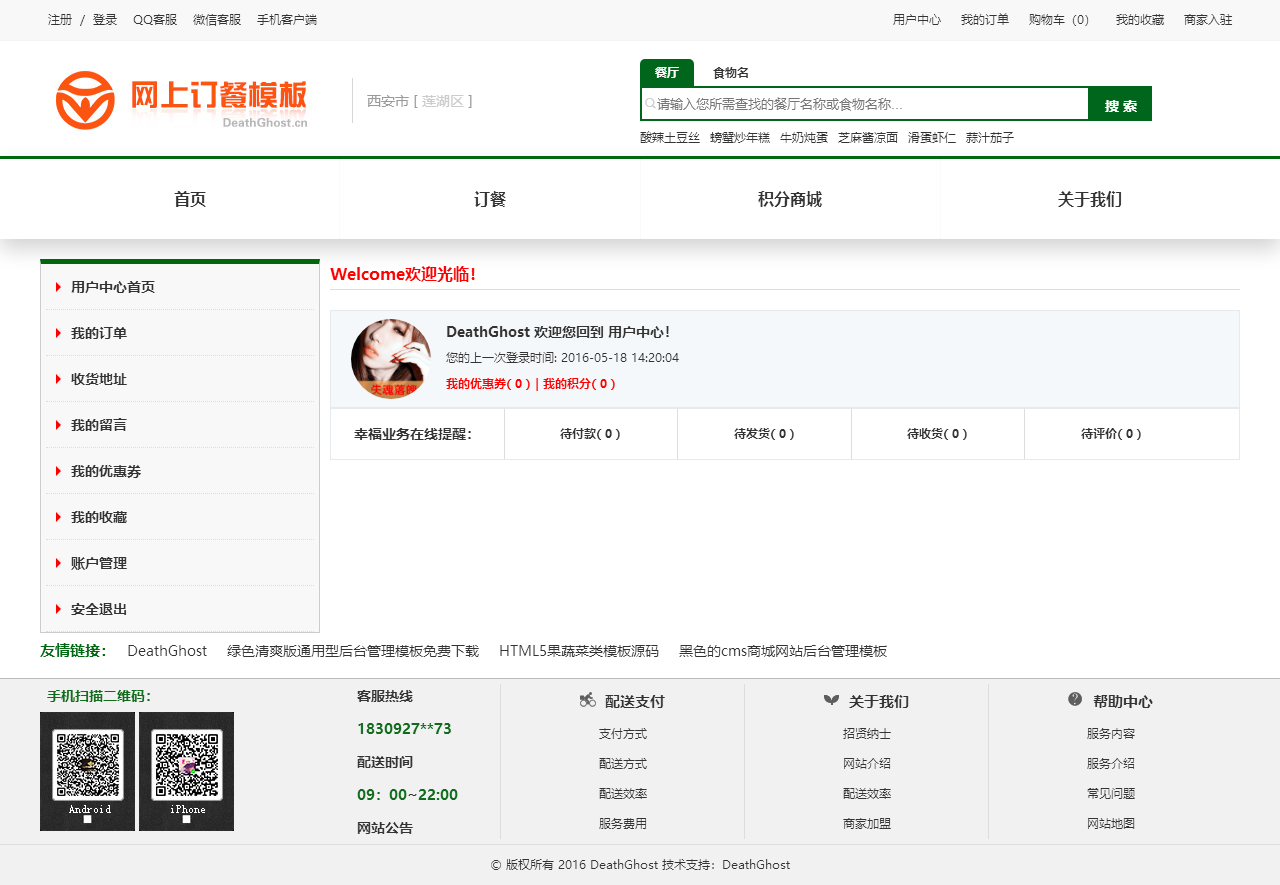The height and width of the screenshot is (885, 1280).
Task: Click the 购物车 link in top bar
Action: click(1058, 20)
